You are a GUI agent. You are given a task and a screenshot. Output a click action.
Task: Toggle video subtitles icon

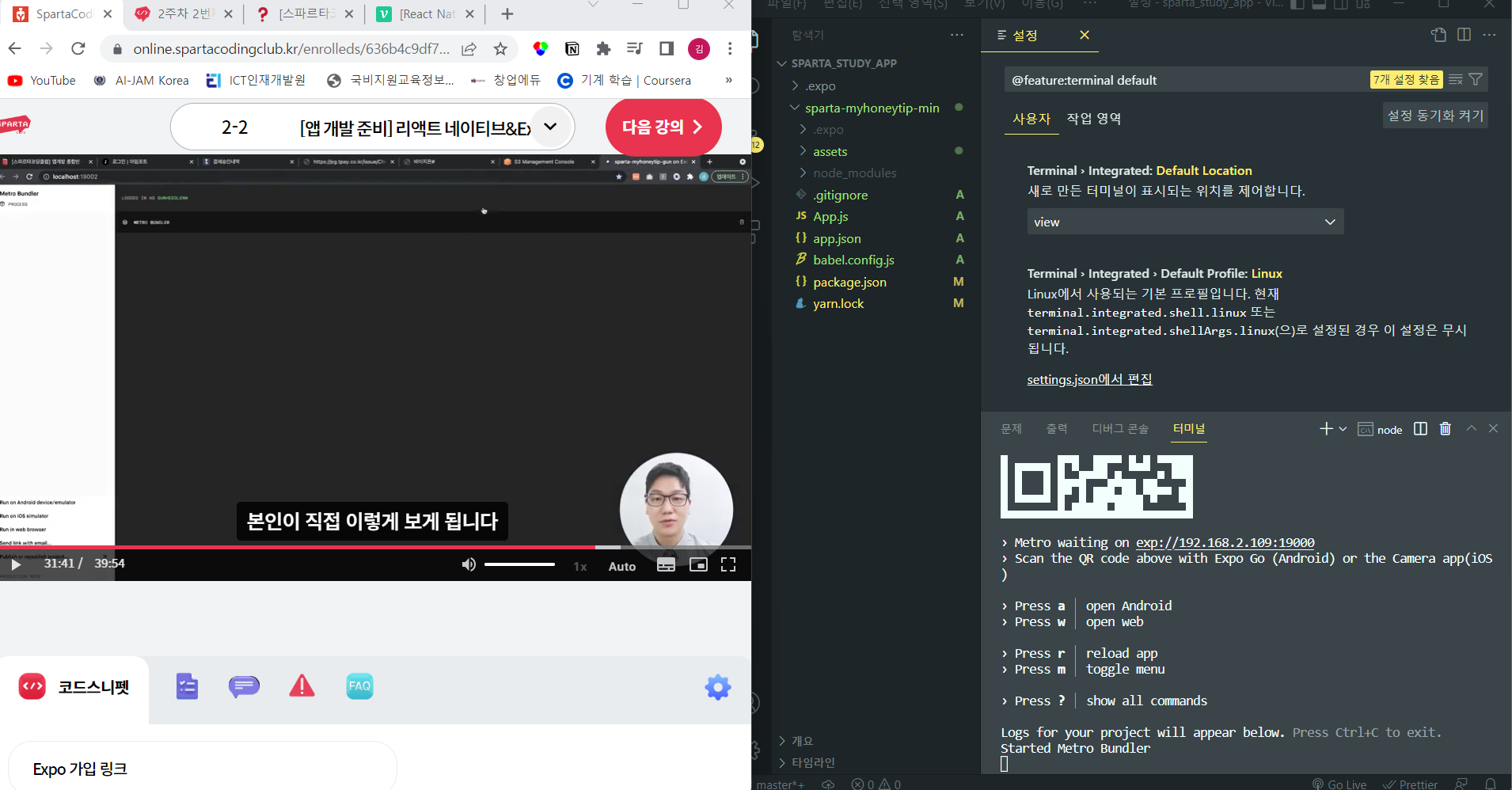click(x=667, y=564)
